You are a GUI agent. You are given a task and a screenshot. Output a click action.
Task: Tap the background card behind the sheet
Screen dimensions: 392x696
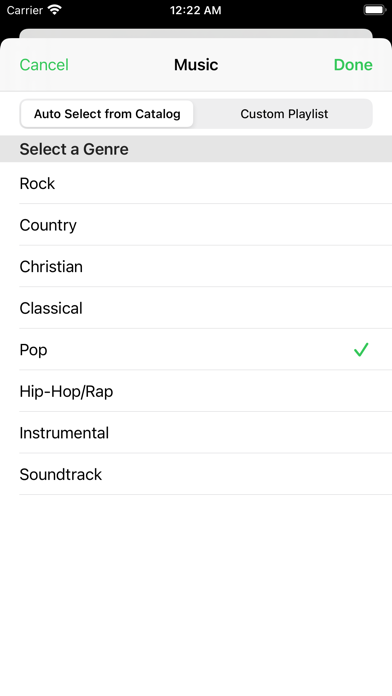(196, 33)
